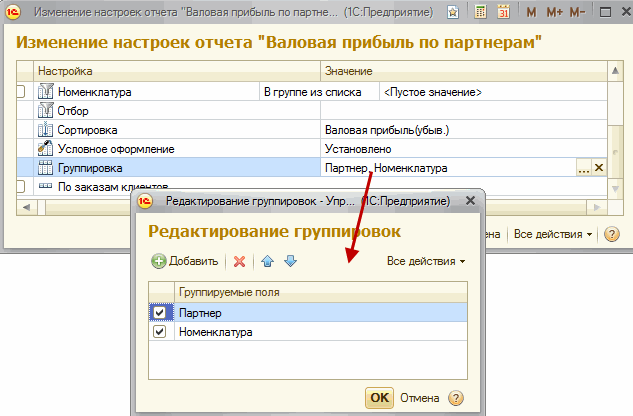Open calendar icon in title bar
The height and width of the screenshot is (416, 633).
(503, 12)
